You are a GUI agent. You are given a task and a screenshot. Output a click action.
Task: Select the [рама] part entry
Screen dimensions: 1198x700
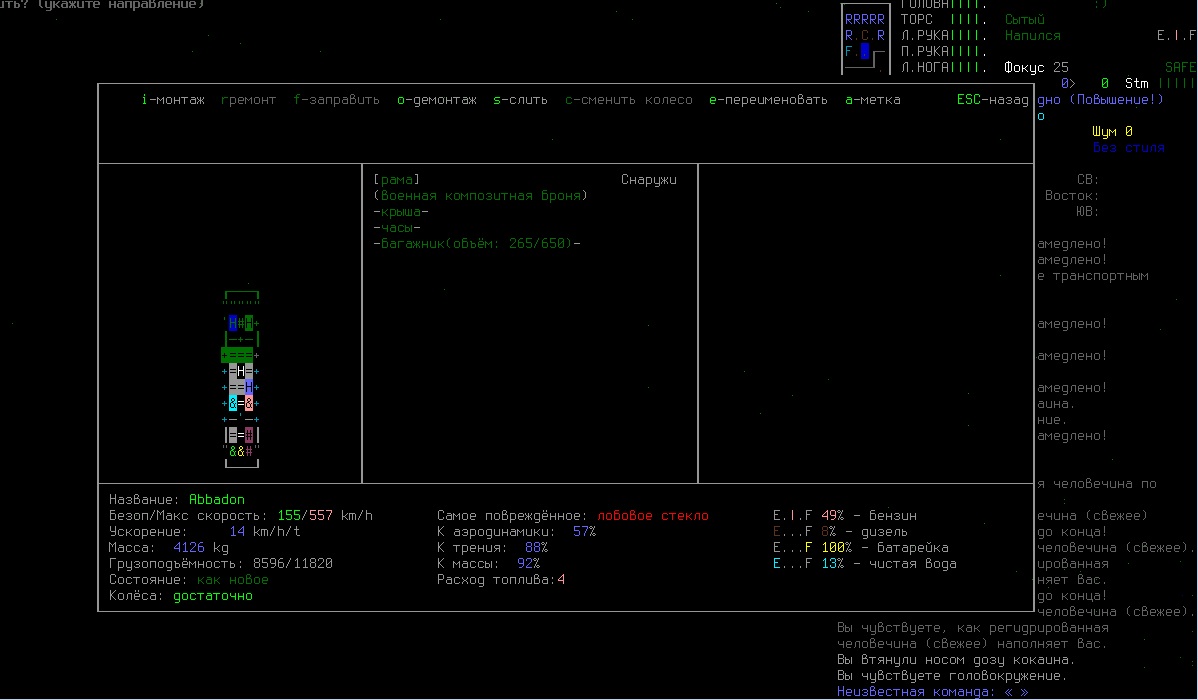click(397, 180)
